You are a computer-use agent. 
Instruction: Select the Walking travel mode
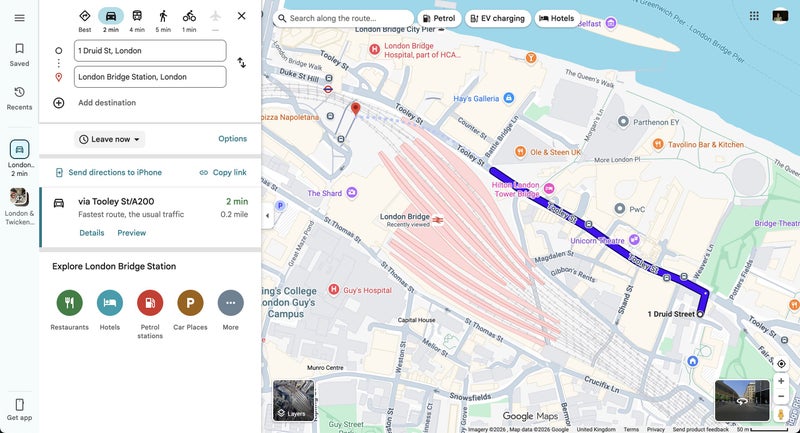[x=163, y=16]
